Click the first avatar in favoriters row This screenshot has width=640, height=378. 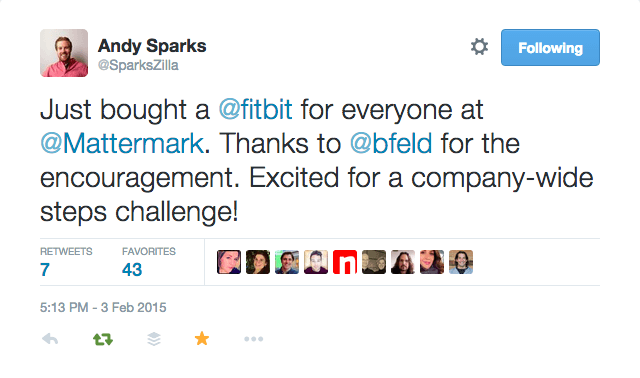pos(229,262)
